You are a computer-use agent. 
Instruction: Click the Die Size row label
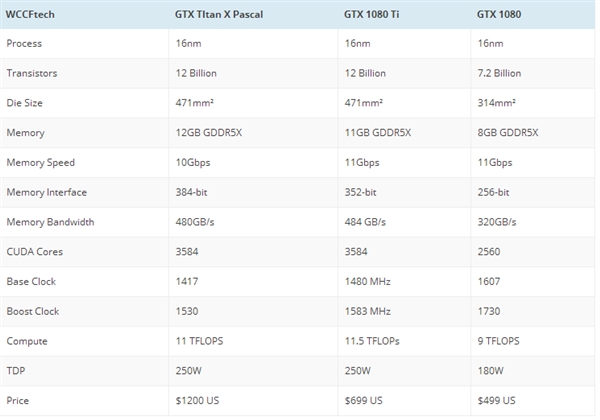pos(27,102)
